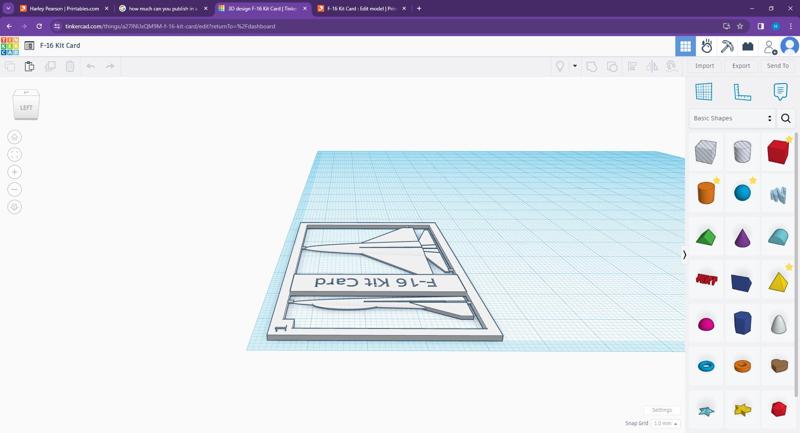Screen dimensions: 800x433
Task: Open the Bricks mode icon
Action: (x=748, y=46)
